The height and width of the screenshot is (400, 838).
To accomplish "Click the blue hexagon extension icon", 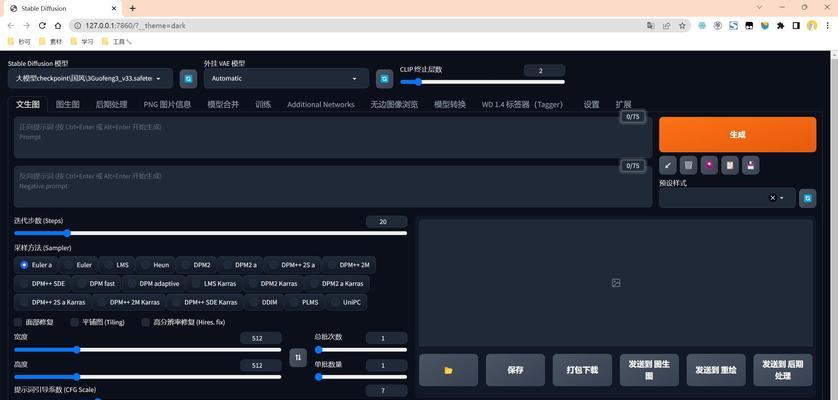I will click(703, 25).
